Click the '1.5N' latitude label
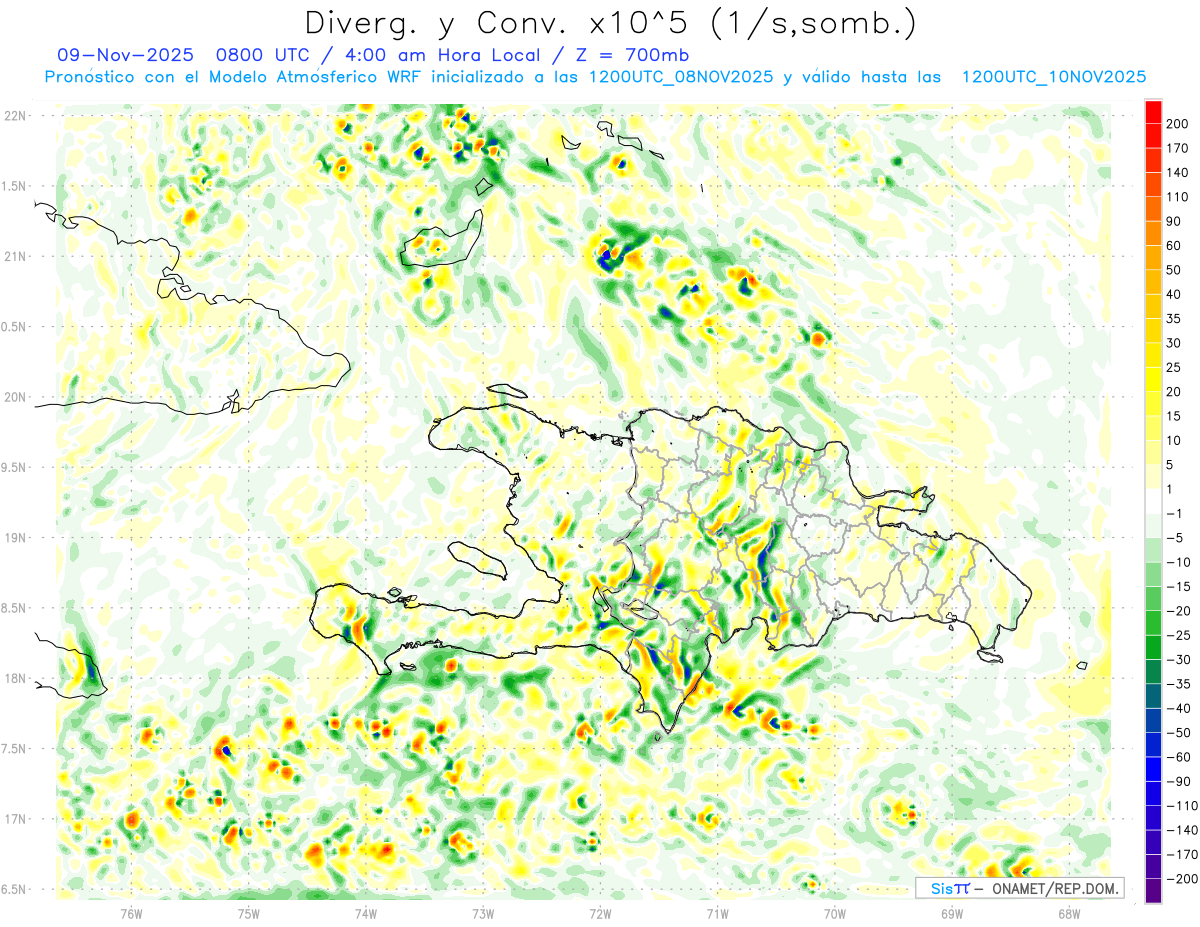Screen dimensions: 1200x927 point(15,186)
